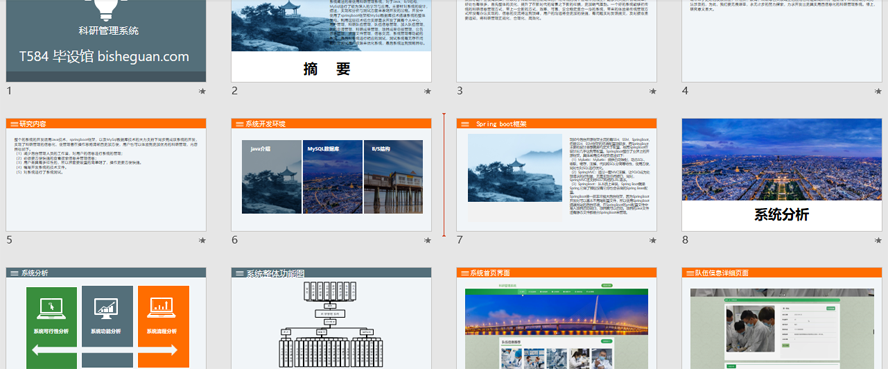Click the animation star icon under slide 3

[x=653, y=91]
